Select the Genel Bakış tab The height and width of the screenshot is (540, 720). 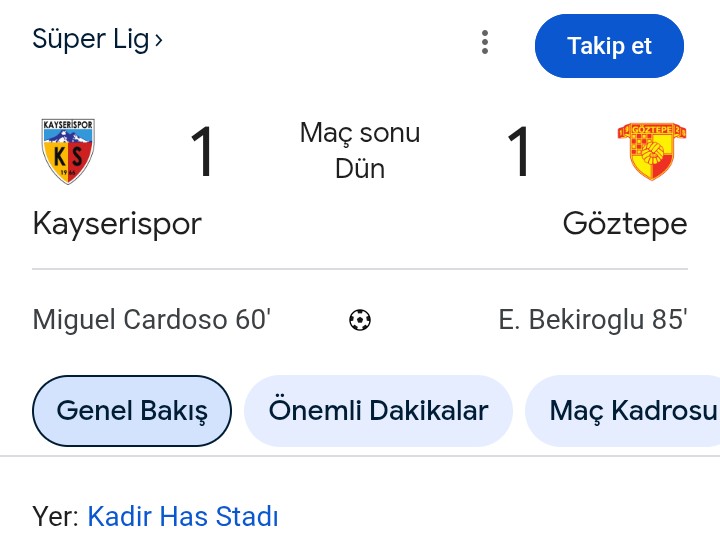click(132, 410)
